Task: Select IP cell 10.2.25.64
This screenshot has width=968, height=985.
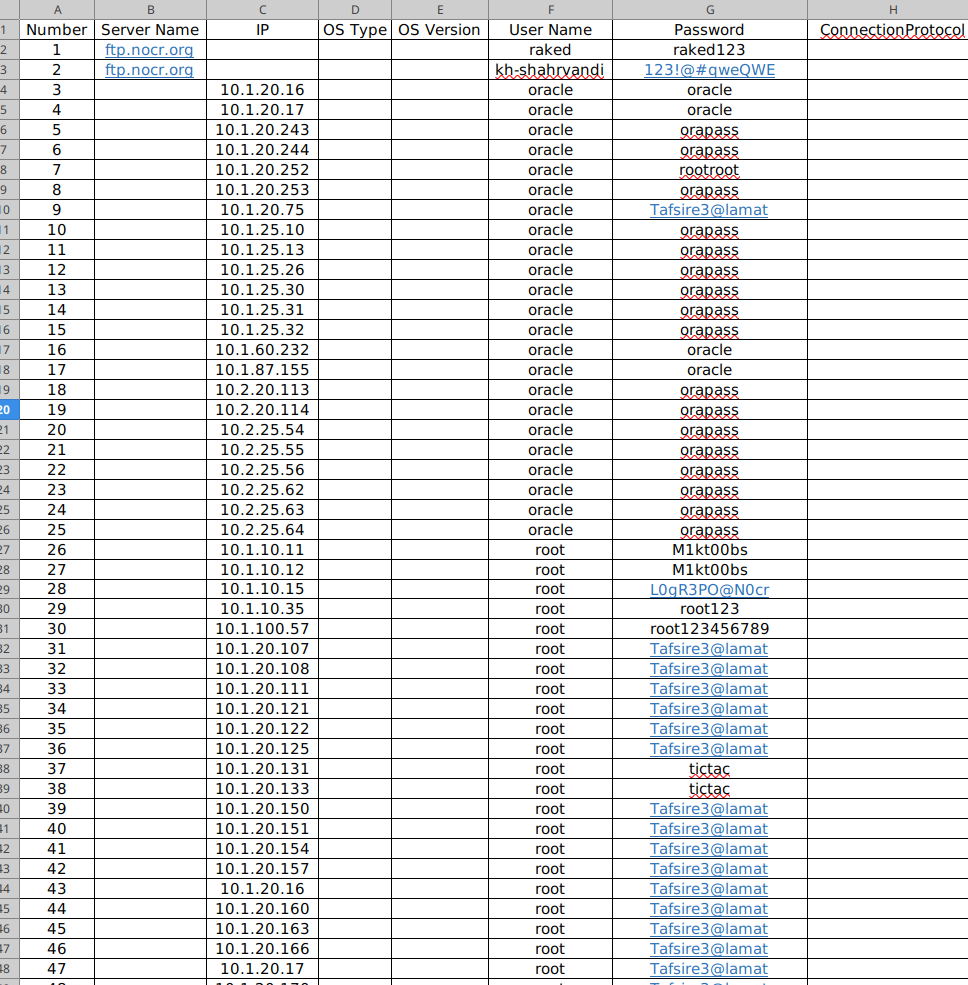Action: click(x=263, y=530)
